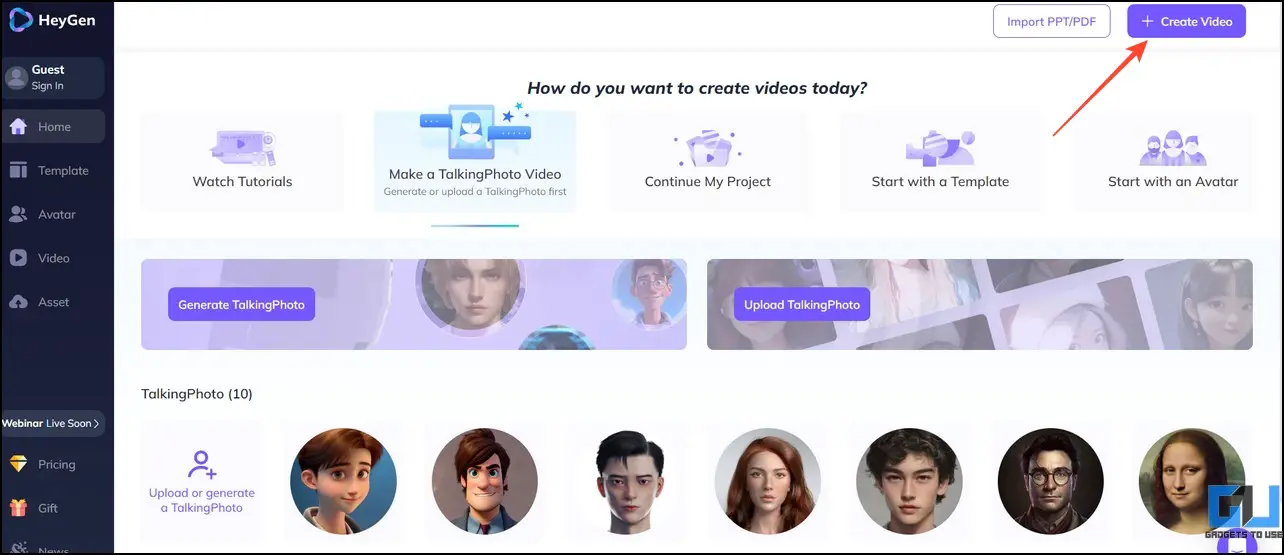Click the Upload TalkingPhoto button
Image resolution: width=1284 pixels, height=555 pixels.
pos(802,304)
